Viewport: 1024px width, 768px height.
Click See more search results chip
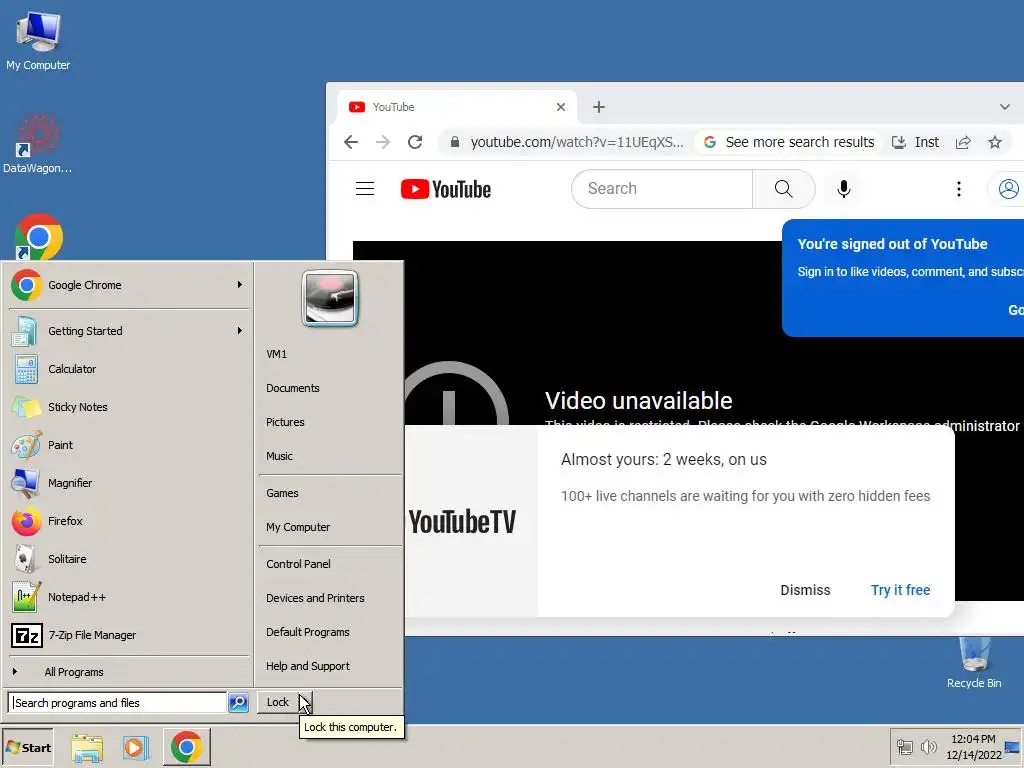790,142
